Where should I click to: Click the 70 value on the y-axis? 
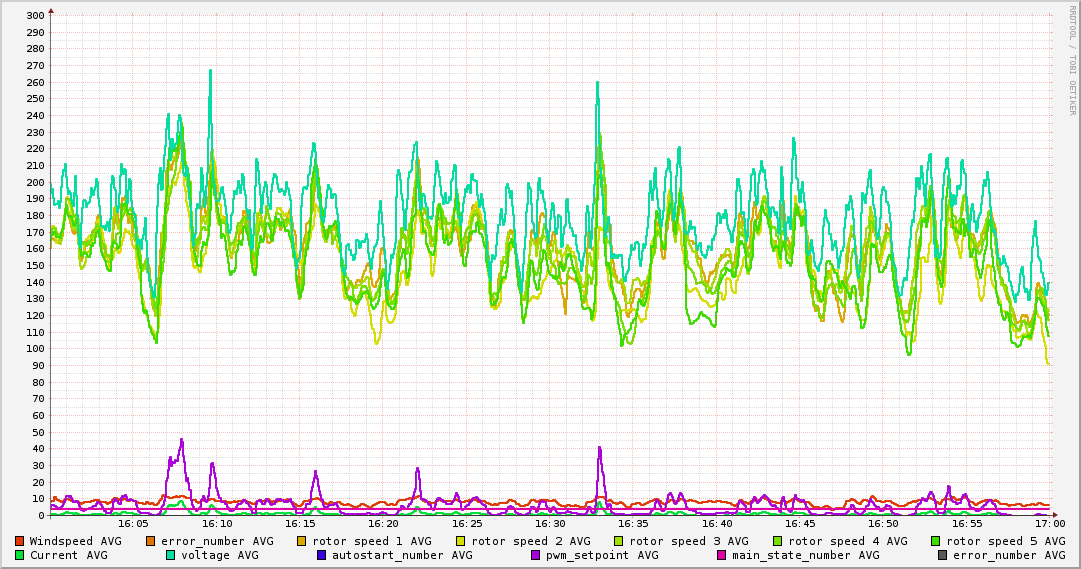tap(39, 399)
